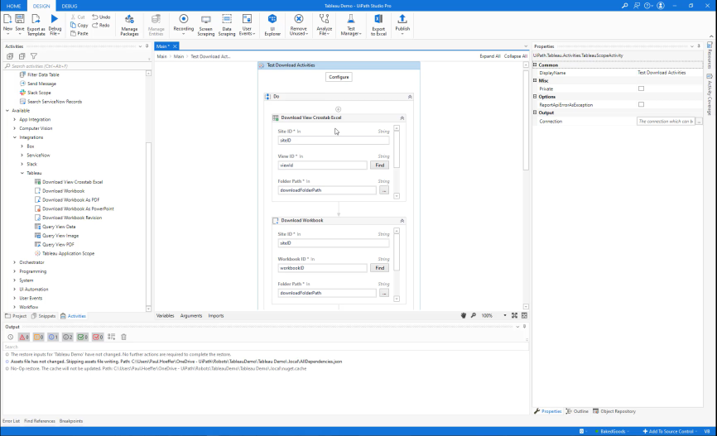Click Collapse All link

[515, 56]
